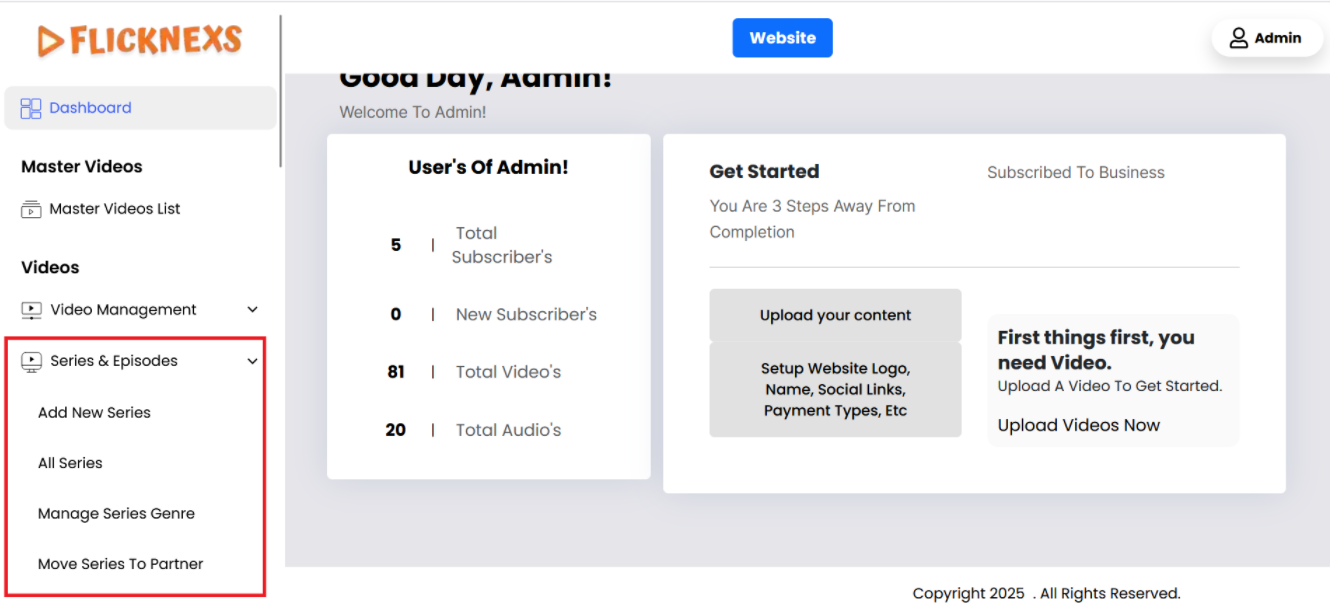This screenshot has width=1330, height=613.
Task: Click the Master Videos List icon
Action: [31, 209]
